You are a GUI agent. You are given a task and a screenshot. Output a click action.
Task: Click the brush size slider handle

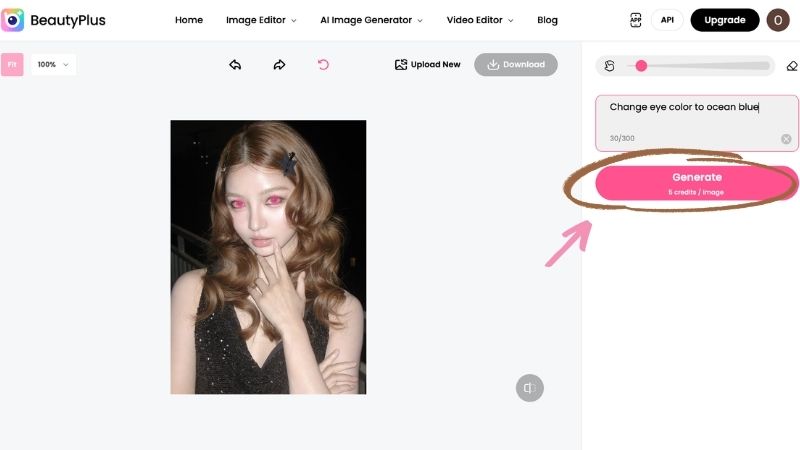tap(641, 66)
